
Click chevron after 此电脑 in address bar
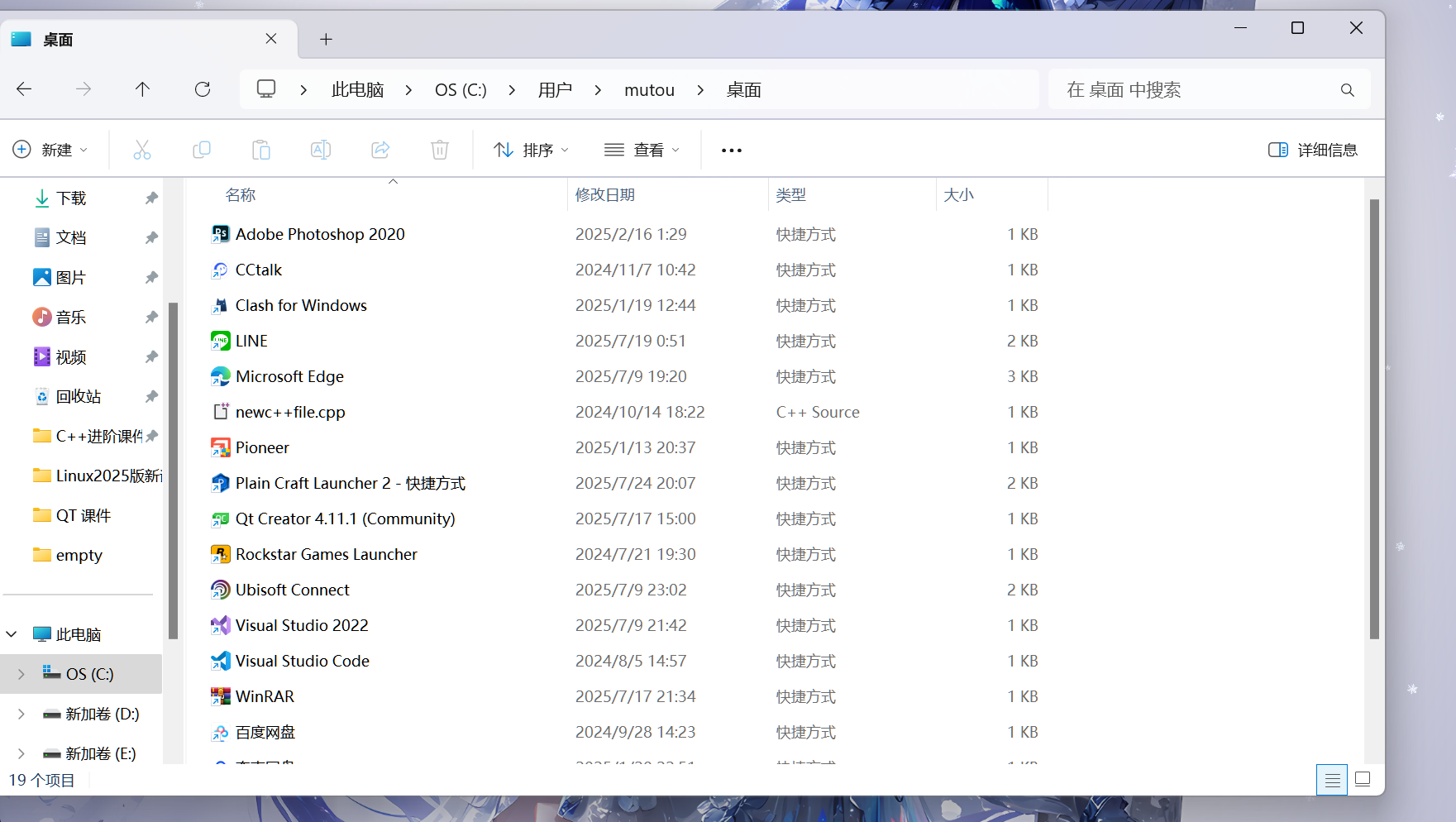[408, 90]
